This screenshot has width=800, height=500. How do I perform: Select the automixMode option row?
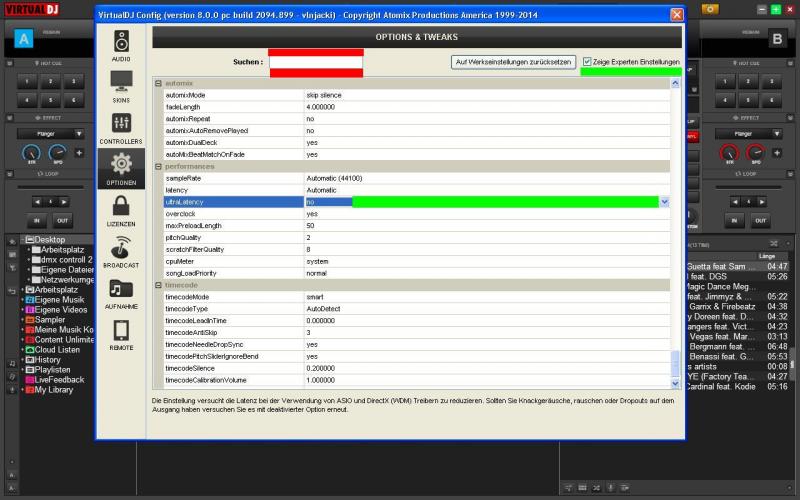click(x=417, y=95)
